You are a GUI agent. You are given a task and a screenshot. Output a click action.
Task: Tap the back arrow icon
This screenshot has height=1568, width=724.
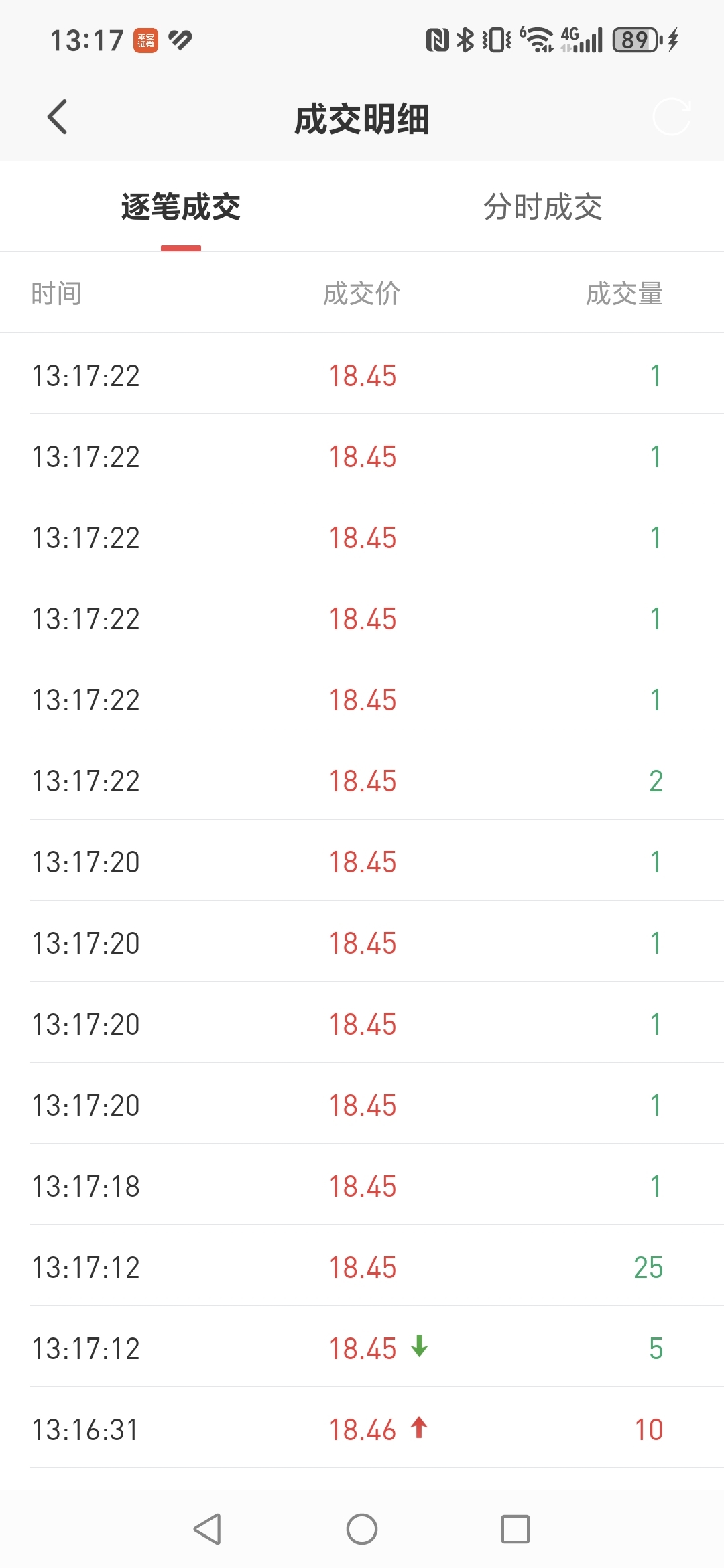click(x=58, y=117)
